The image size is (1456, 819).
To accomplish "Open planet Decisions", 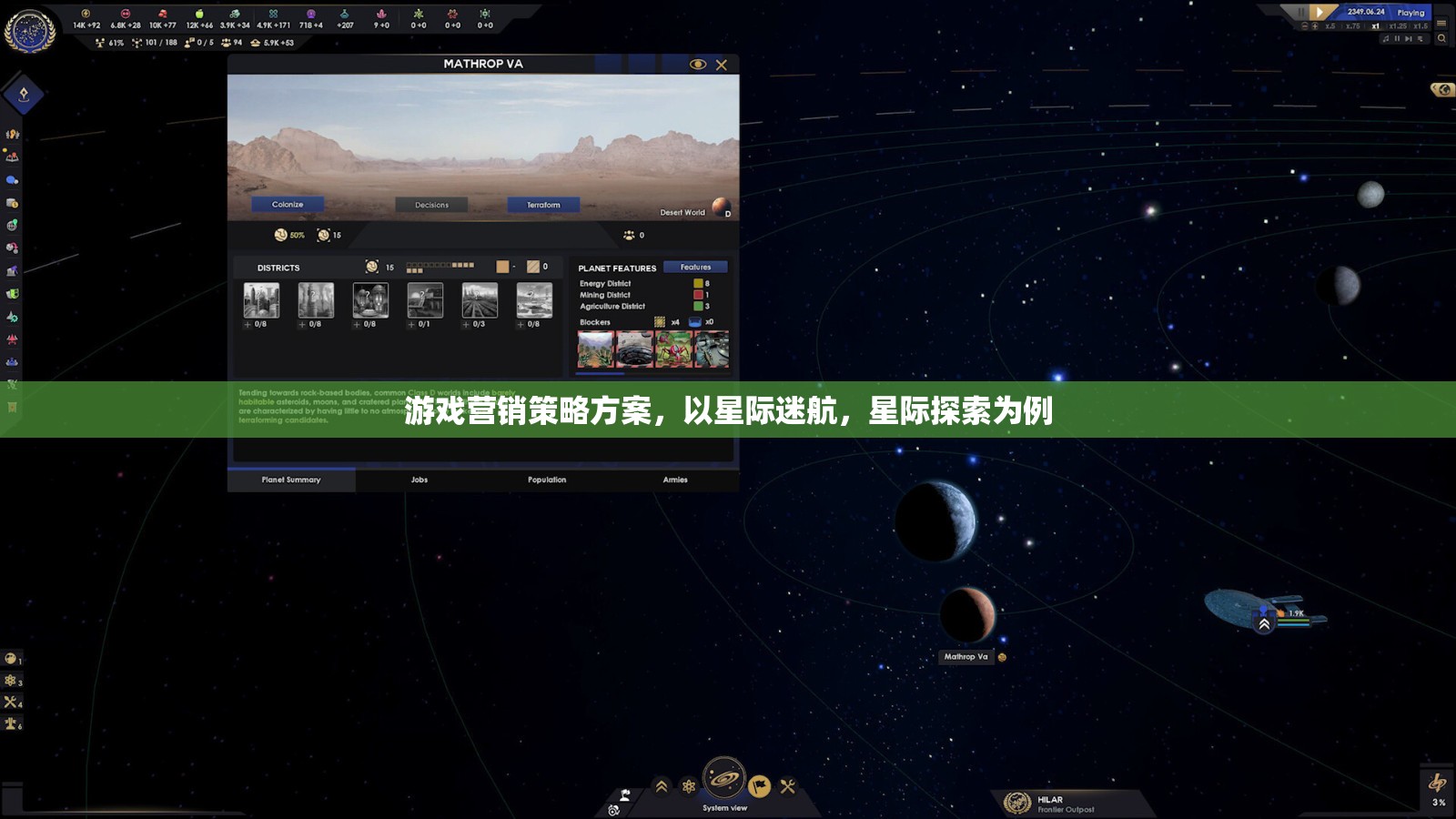I will (x=431, y=205).
